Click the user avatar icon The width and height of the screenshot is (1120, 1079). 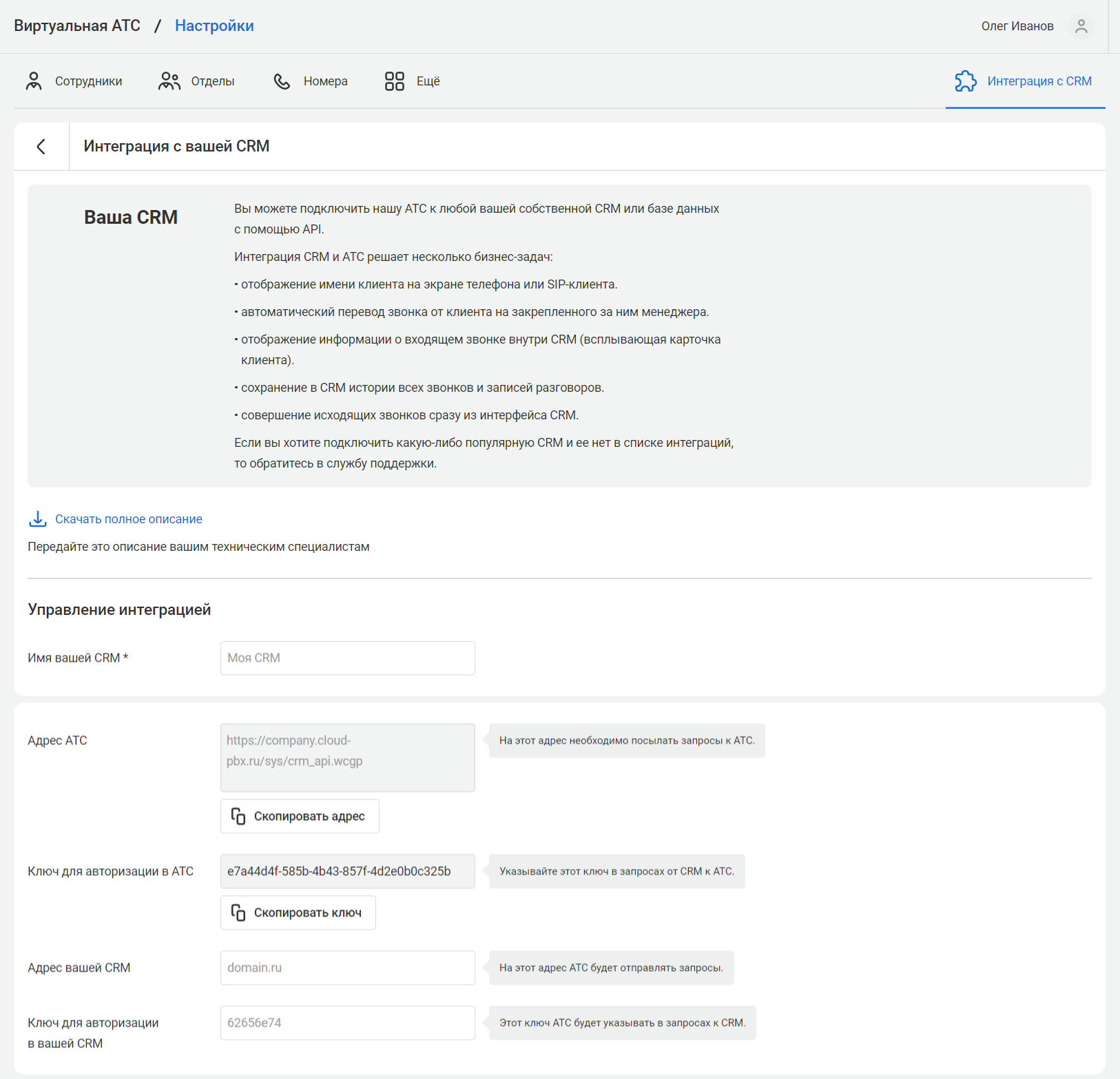pyautogui.click(x=1081, y=26)
